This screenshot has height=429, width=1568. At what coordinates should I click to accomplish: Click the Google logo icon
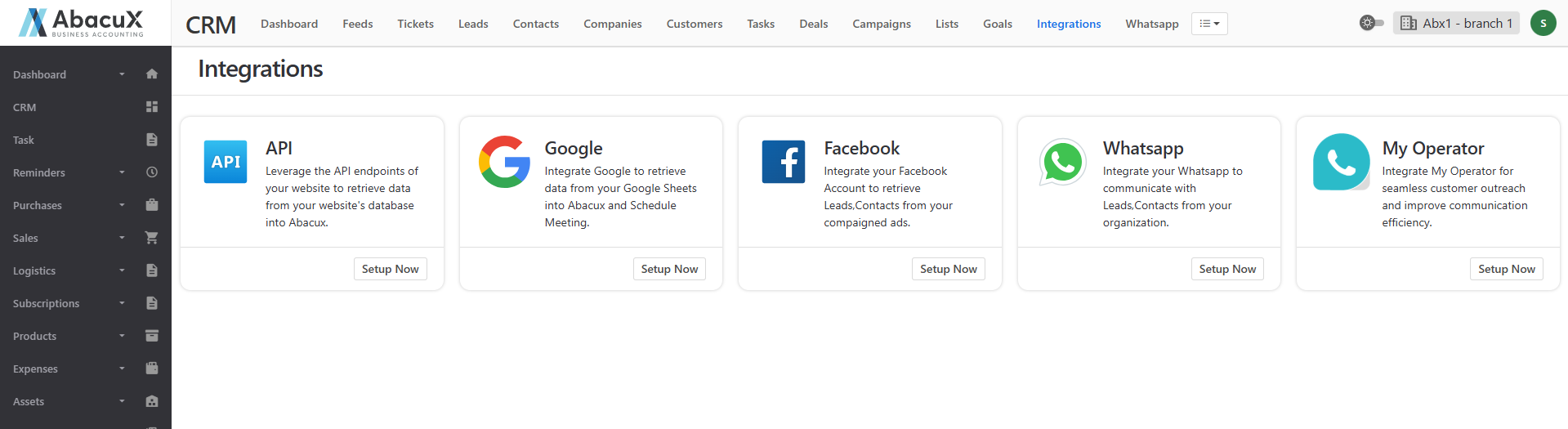point(504,162)
